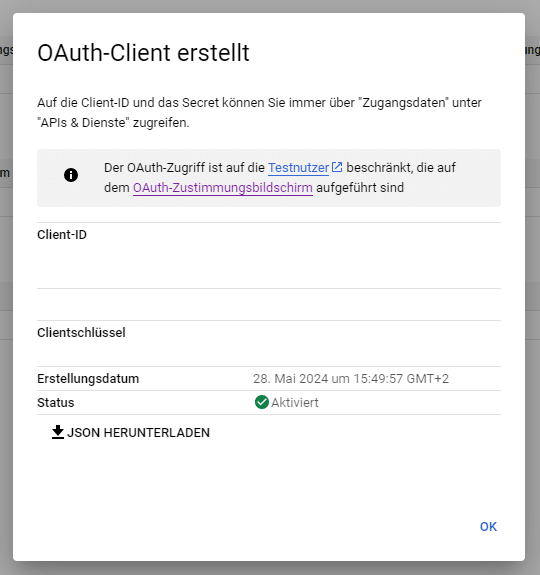The image size is (540, 575).
Task: Open the OAuth-Zustimmungsbildschirm link
Action: coord(223,188)
